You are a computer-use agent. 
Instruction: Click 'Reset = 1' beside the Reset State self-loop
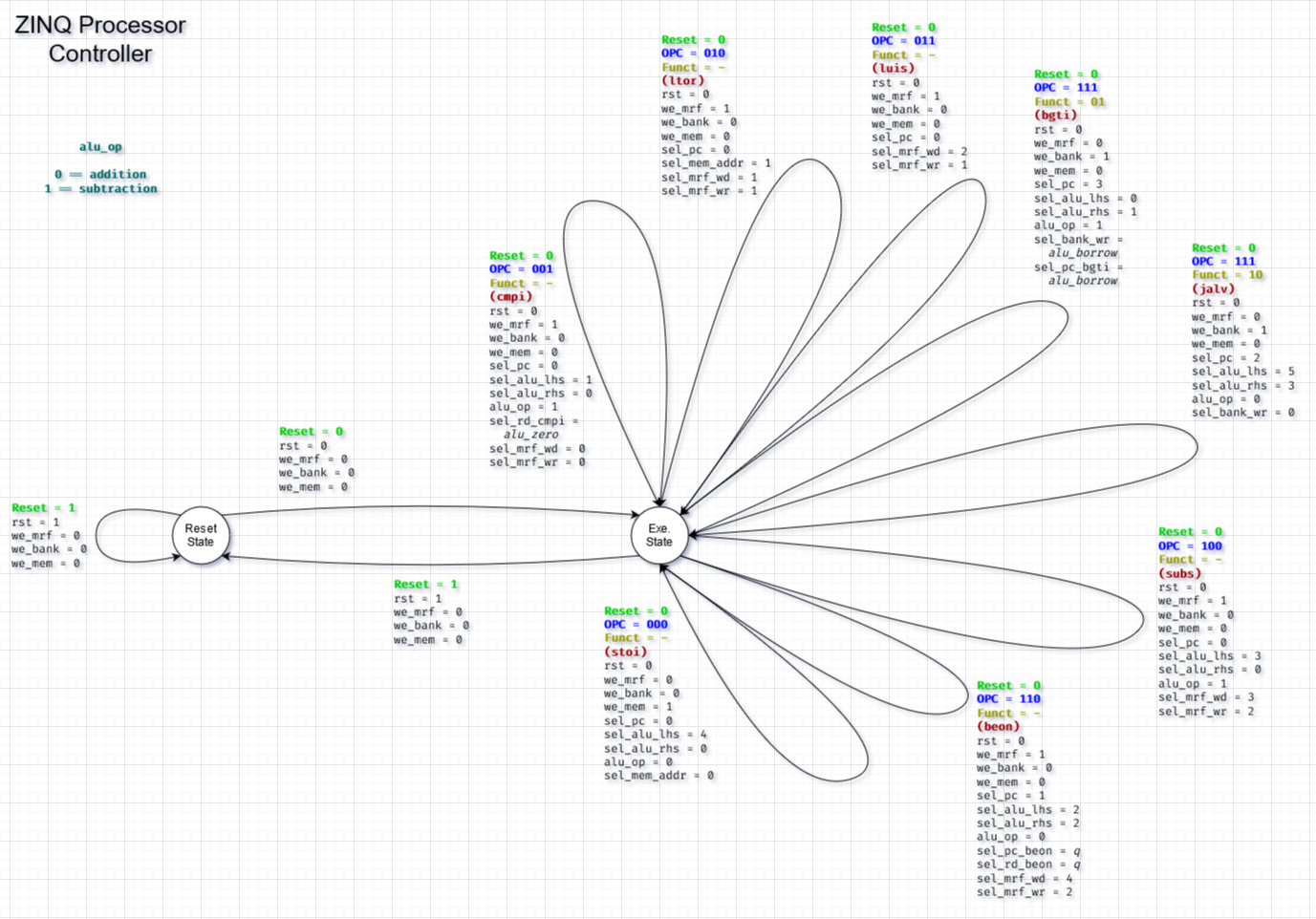44,508
